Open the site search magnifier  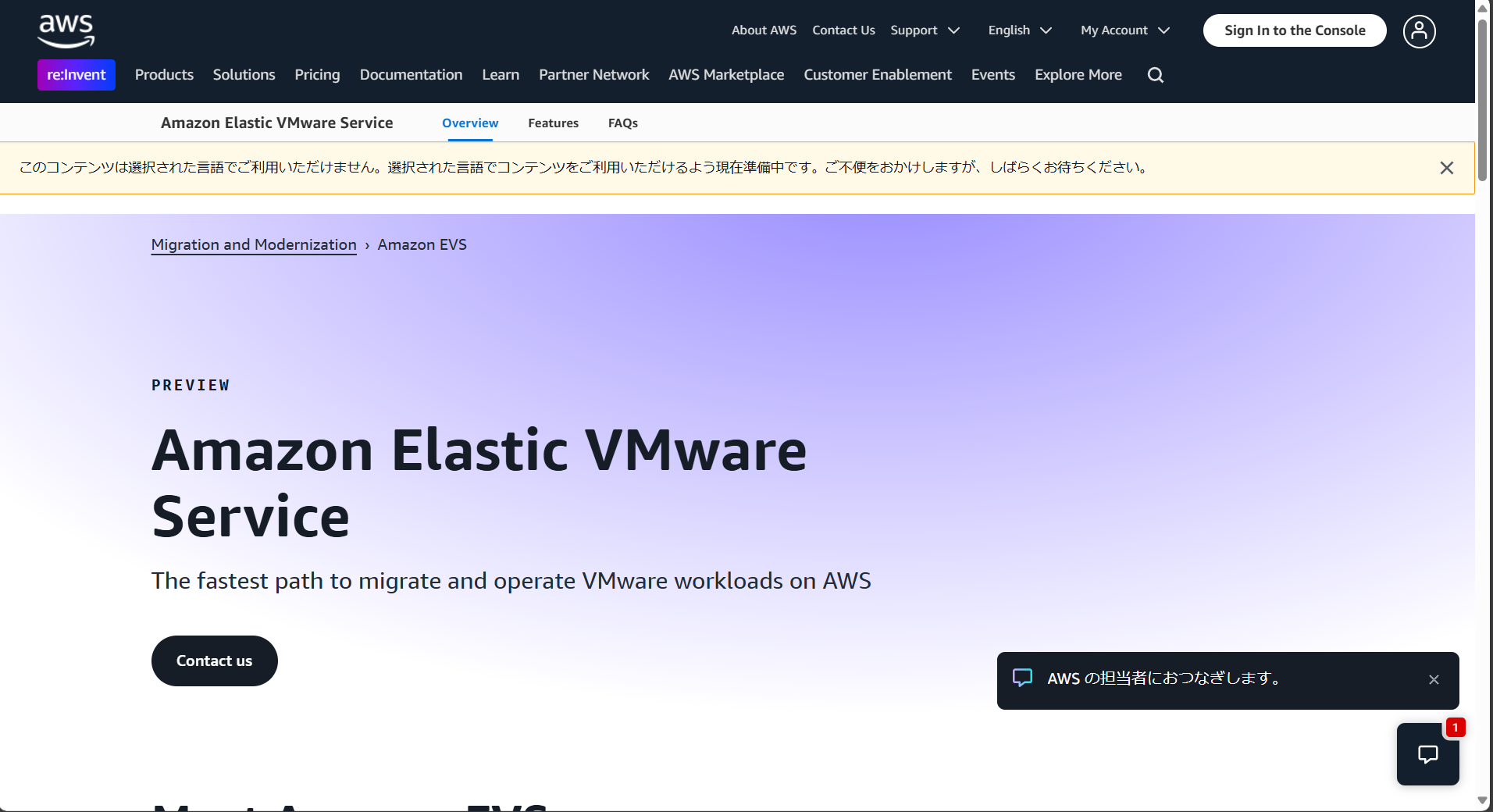[x=1155, y=74]
